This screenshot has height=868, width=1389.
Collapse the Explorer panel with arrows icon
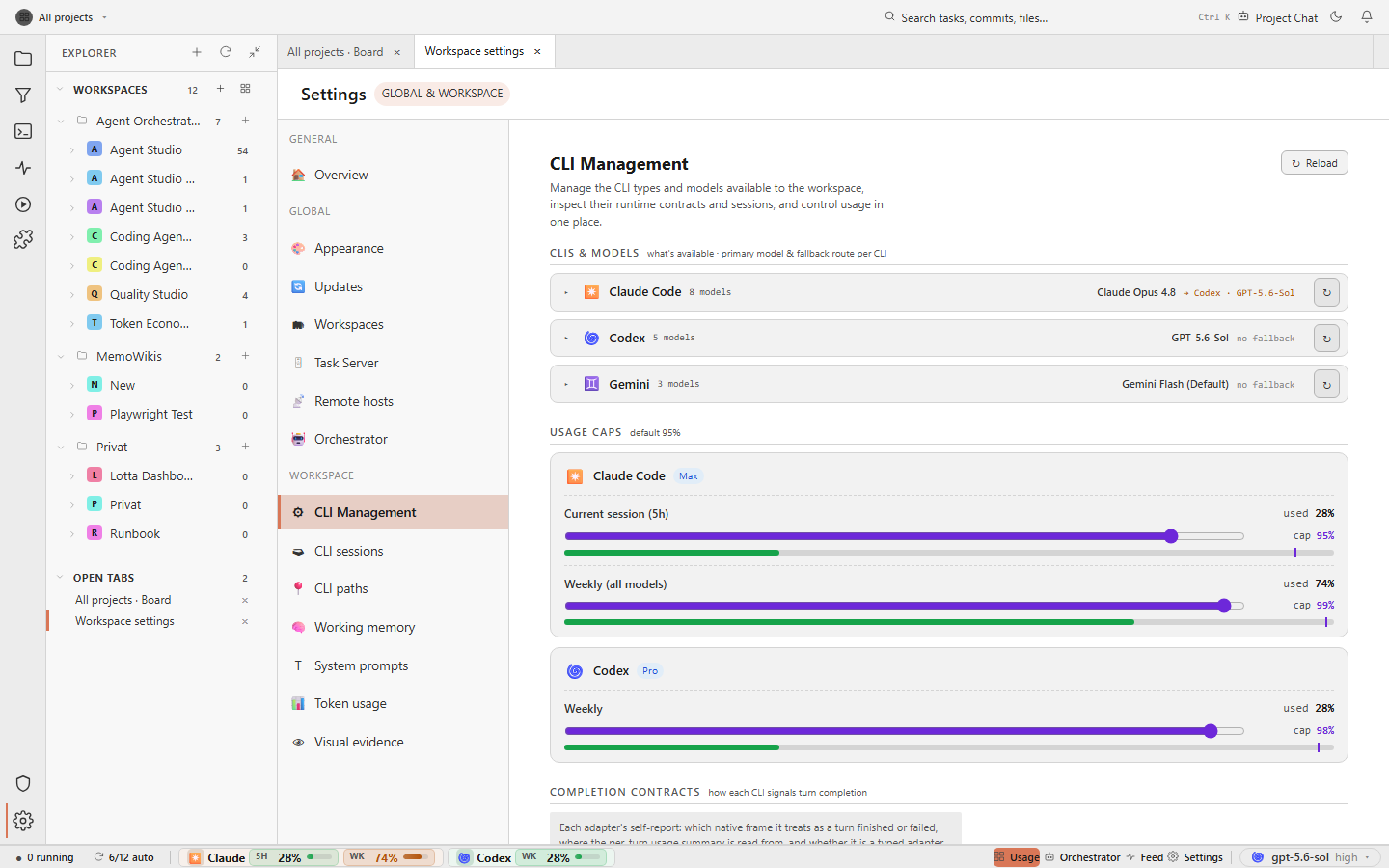(x=255, y=52)
